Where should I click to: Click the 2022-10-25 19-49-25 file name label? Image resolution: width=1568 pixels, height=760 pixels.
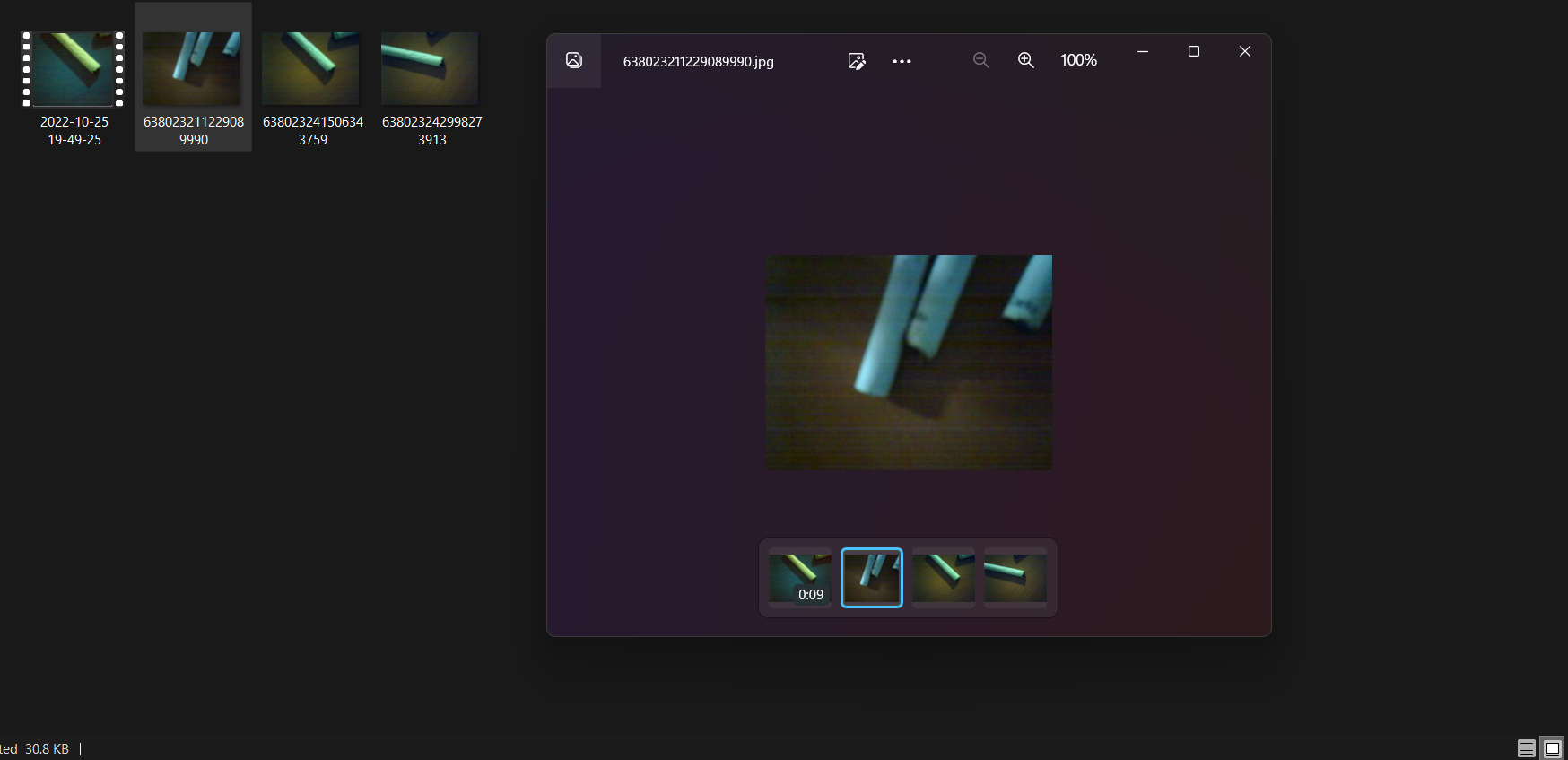(x=74, y=130)
